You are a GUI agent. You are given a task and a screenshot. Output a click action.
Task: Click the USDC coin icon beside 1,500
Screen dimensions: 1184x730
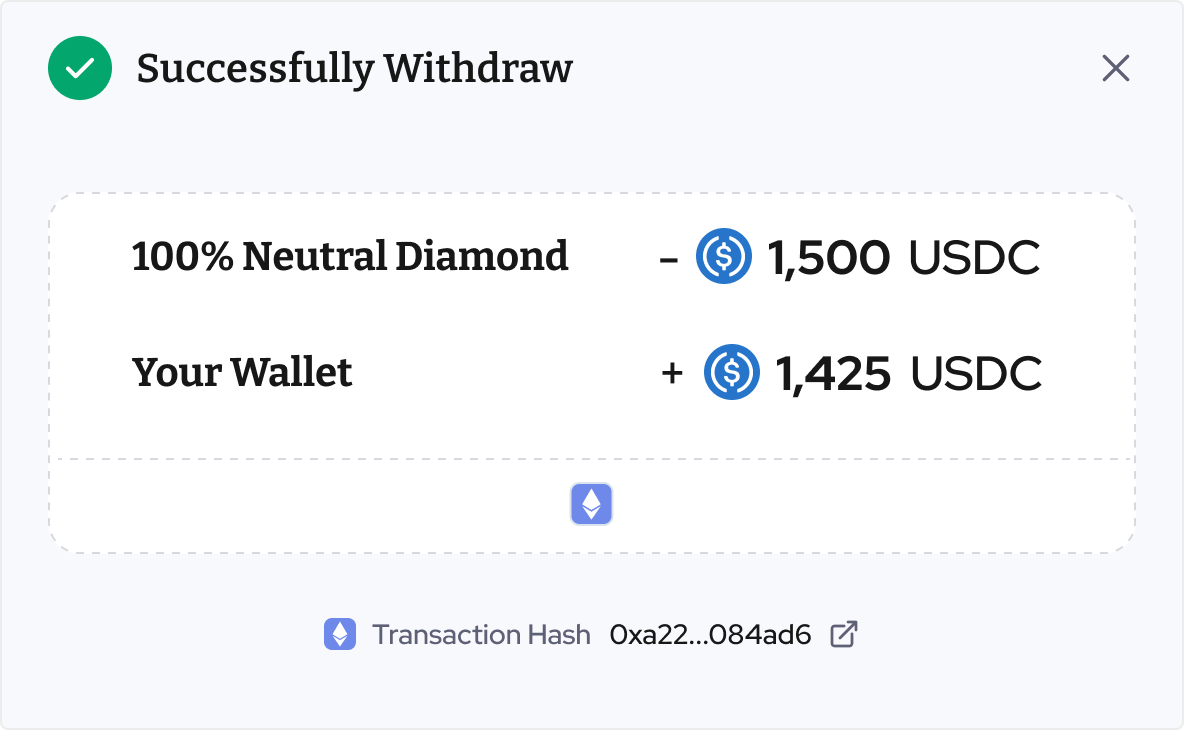(724, 257)
